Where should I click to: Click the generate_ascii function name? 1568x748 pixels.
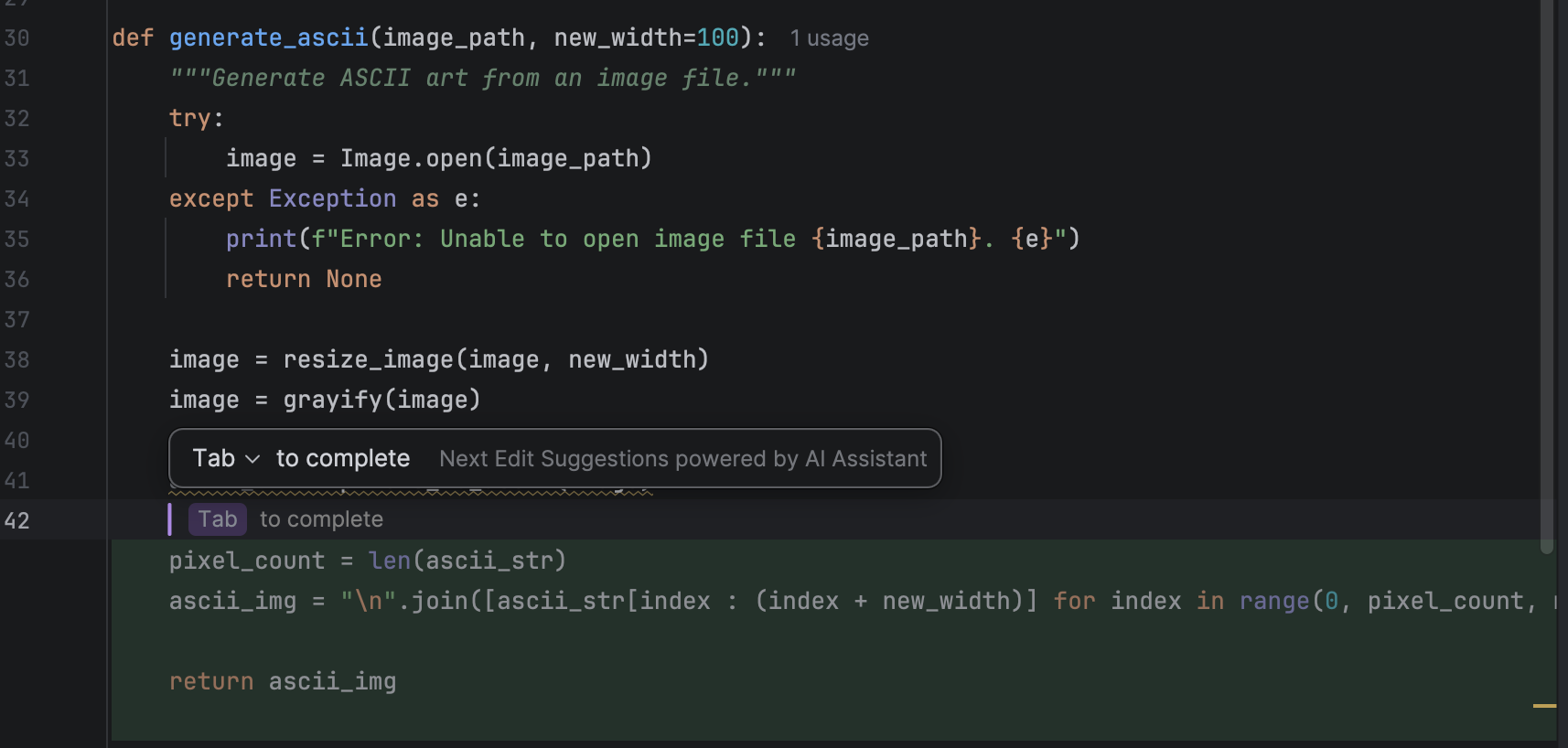coord(268,37)
